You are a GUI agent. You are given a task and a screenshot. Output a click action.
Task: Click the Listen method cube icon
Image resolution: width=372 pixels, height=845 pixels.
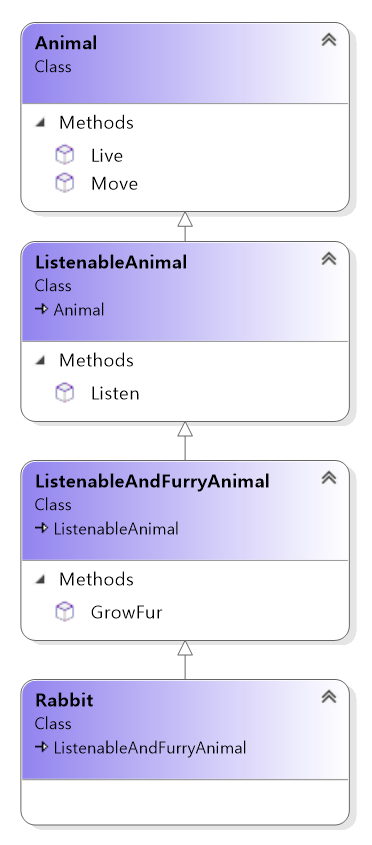point(65,393)
